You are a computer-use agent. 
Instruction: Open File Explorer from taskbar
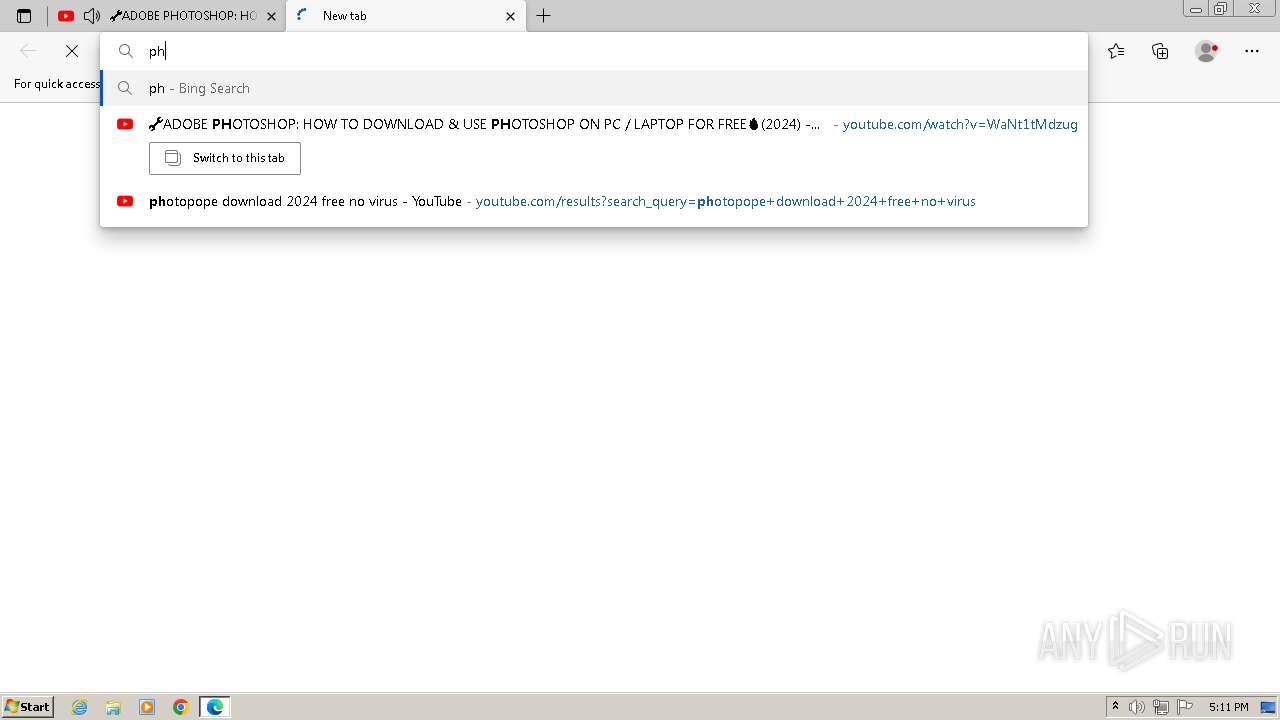pos(113,707)
